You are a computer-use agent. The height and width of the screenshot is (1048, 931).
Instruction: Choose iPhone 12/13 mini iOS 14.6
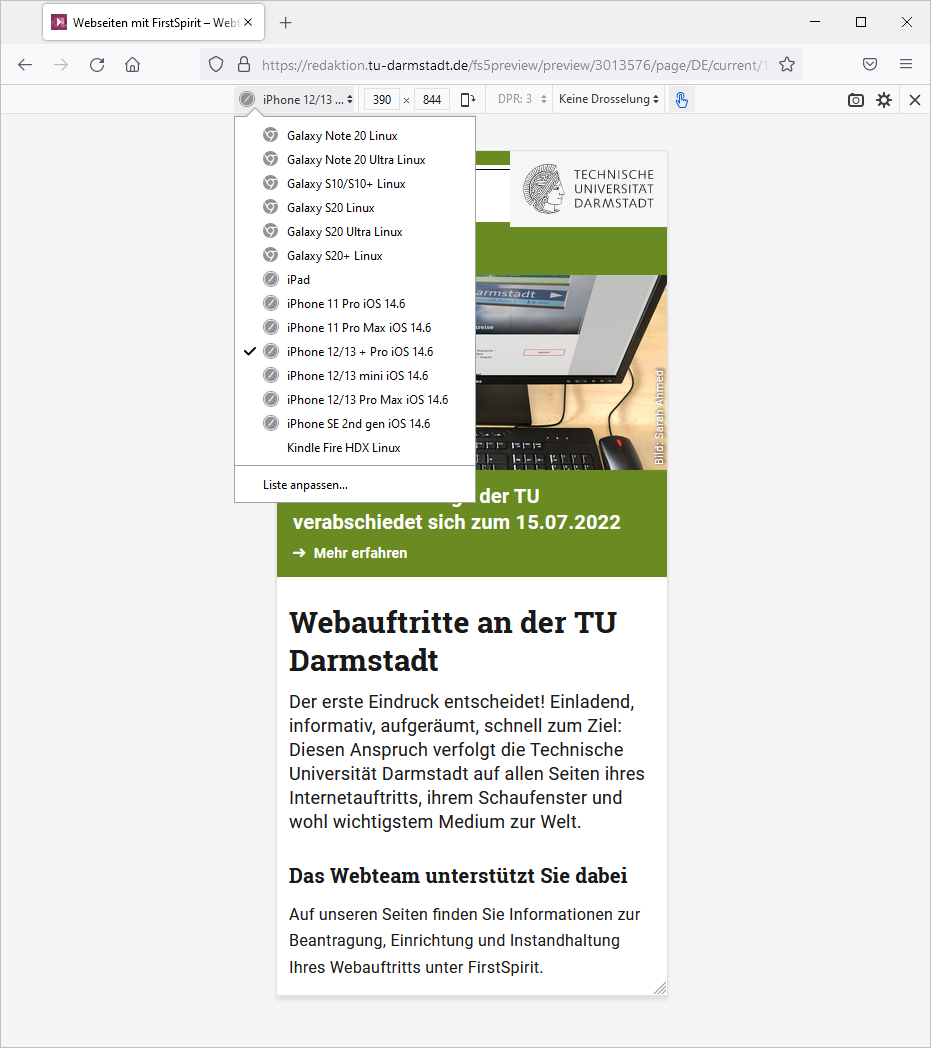pos(355,376)
